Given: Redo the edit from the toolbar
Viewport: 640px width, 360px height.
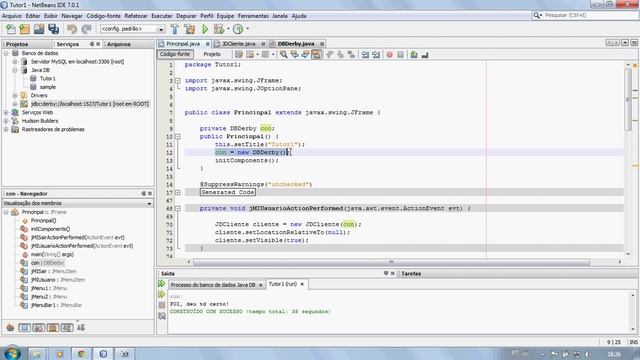Looking at the screenshot, I should (86, 29).
